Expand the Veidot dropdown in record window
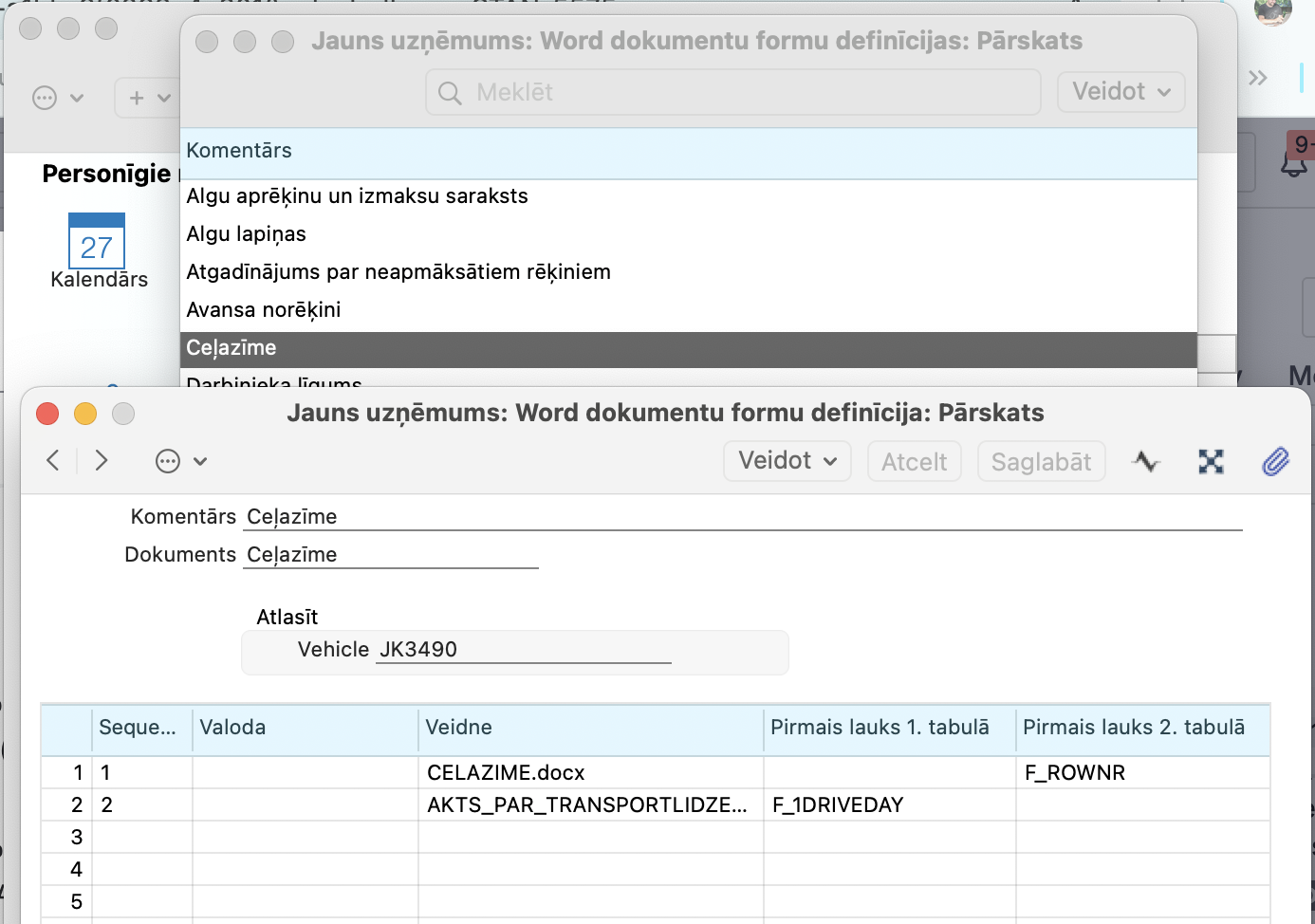 point(787,461)
